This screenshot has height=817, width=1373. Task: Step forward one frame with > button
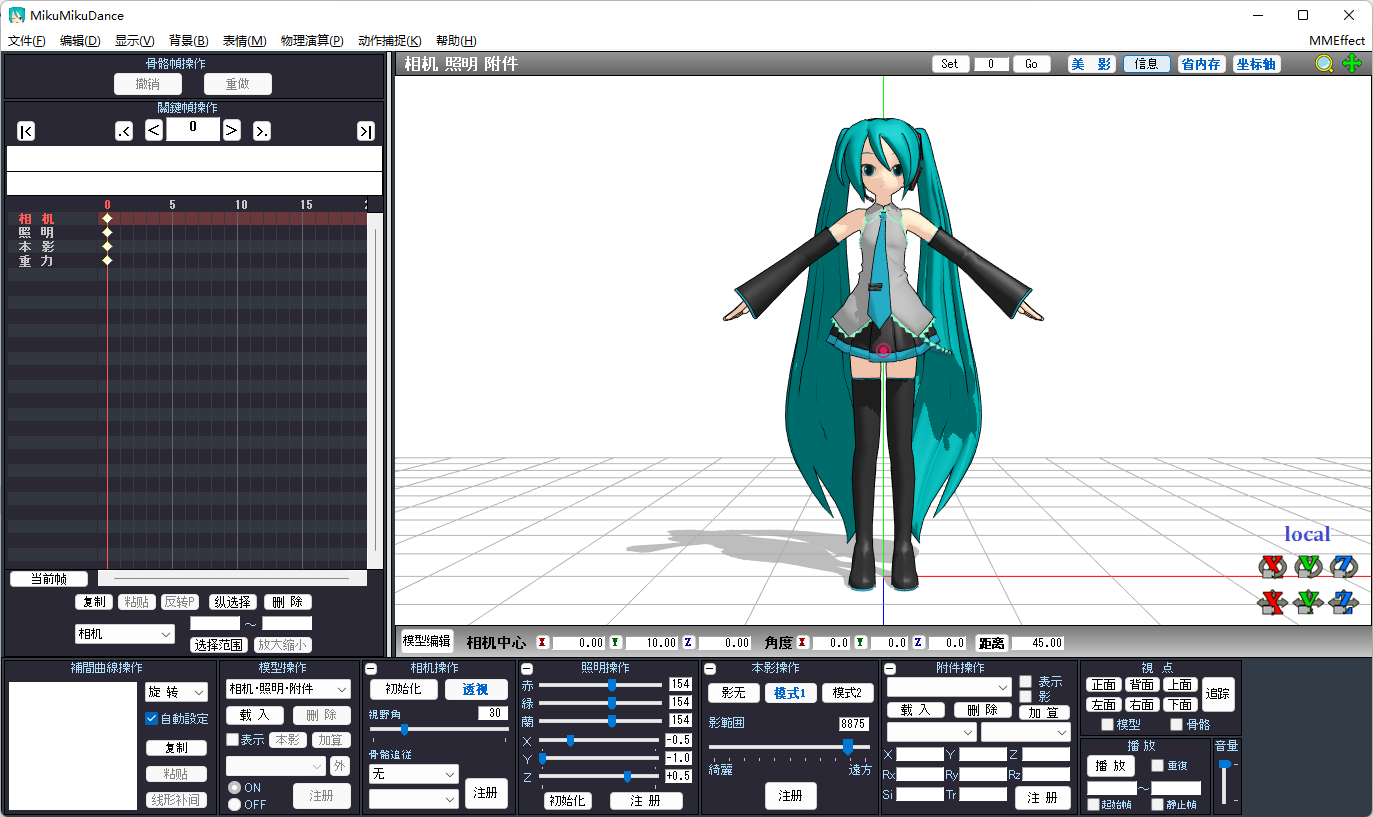click(231, 130)
